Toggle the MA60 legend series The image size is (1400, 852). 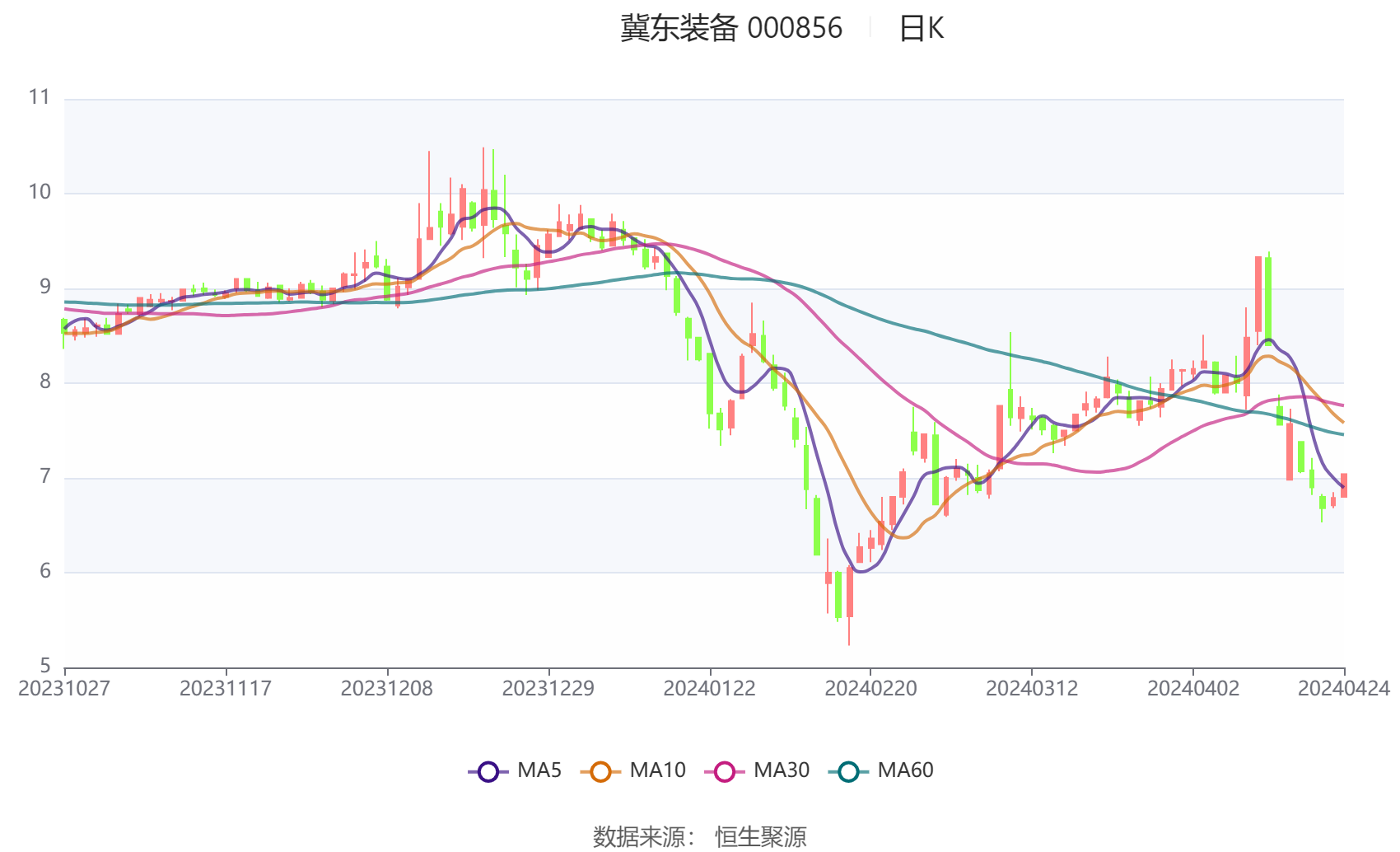(881, 770)
